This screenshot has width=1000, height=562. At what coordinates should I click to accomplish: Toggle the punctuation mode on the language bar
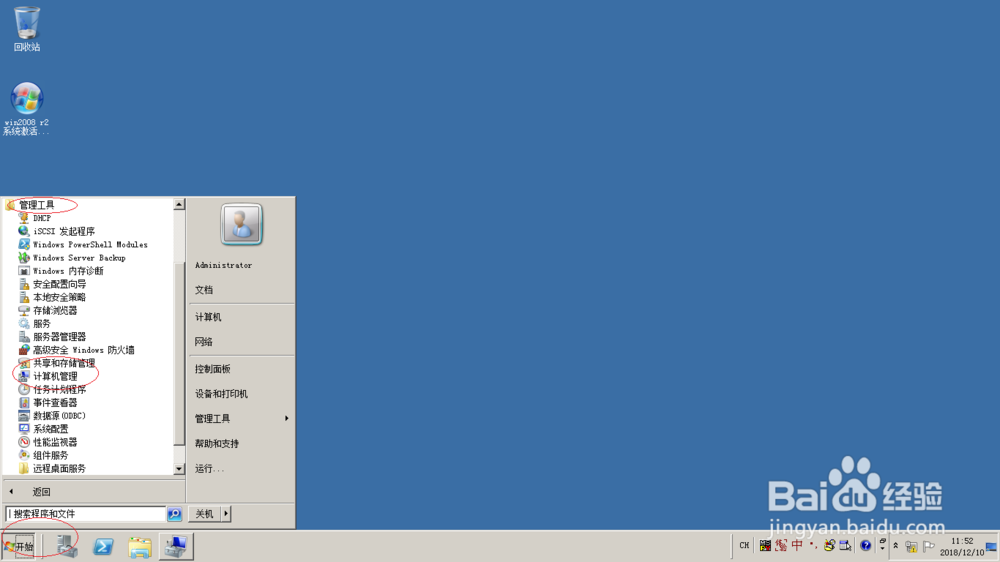click(813, 545)
